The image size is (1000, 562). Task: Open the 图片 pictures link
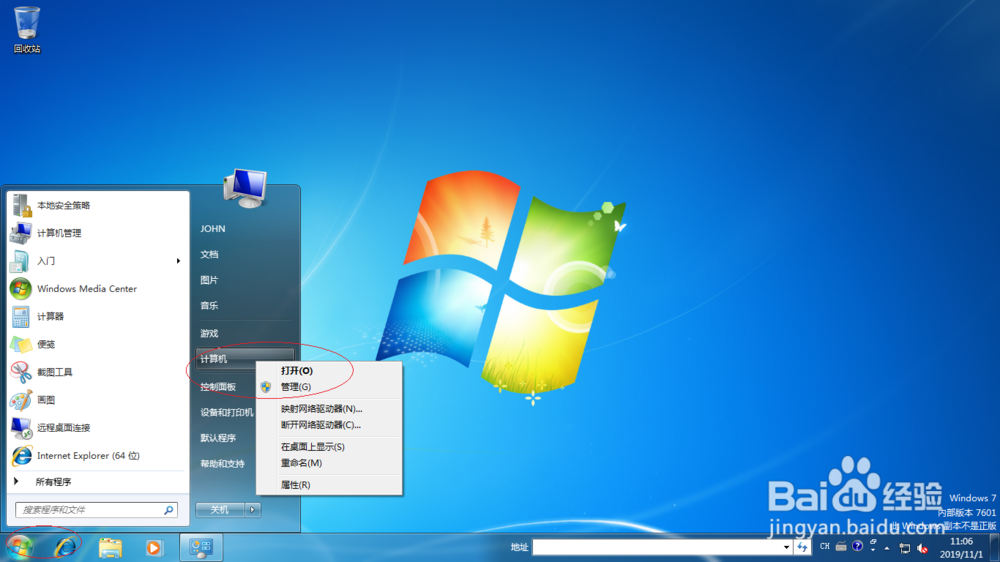coord(209,280)
